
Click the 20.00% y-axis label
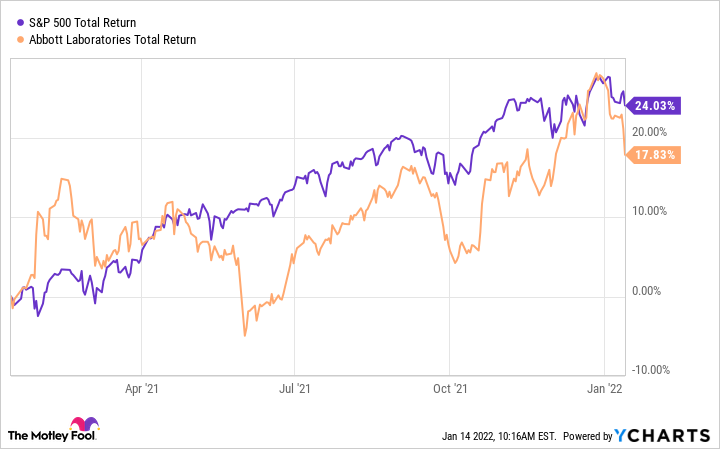click(649, 132)
